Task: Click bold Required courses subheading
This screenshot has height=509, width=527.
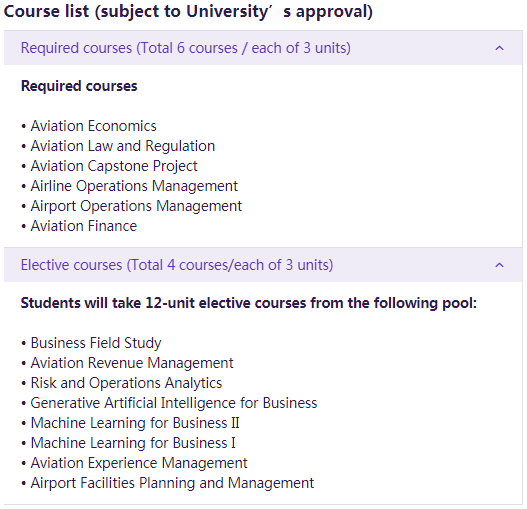Action: pyautogui.click(x=79, y=86)
